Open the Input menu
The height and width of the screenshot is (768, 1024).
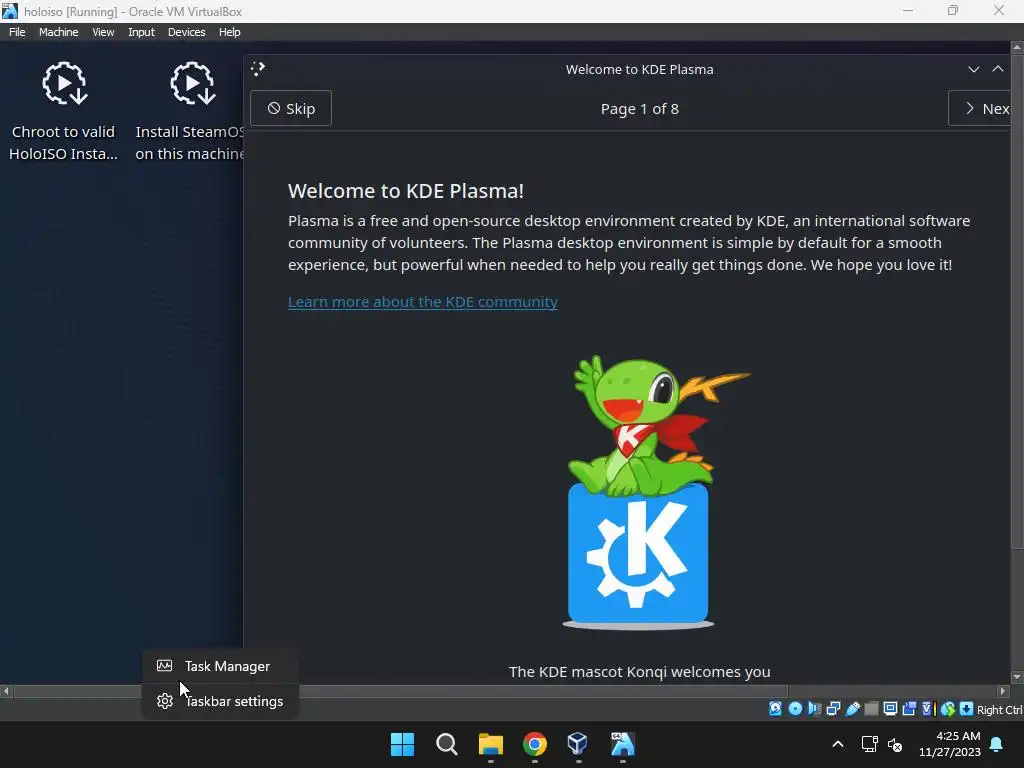[141, 32]
